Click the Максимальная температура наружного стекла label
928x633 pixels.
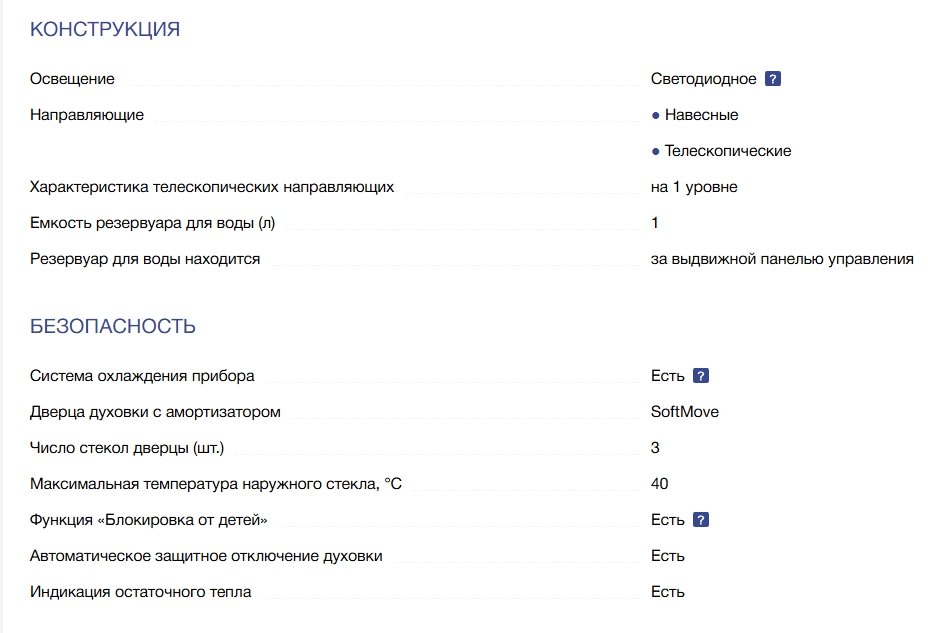(216, 484)
